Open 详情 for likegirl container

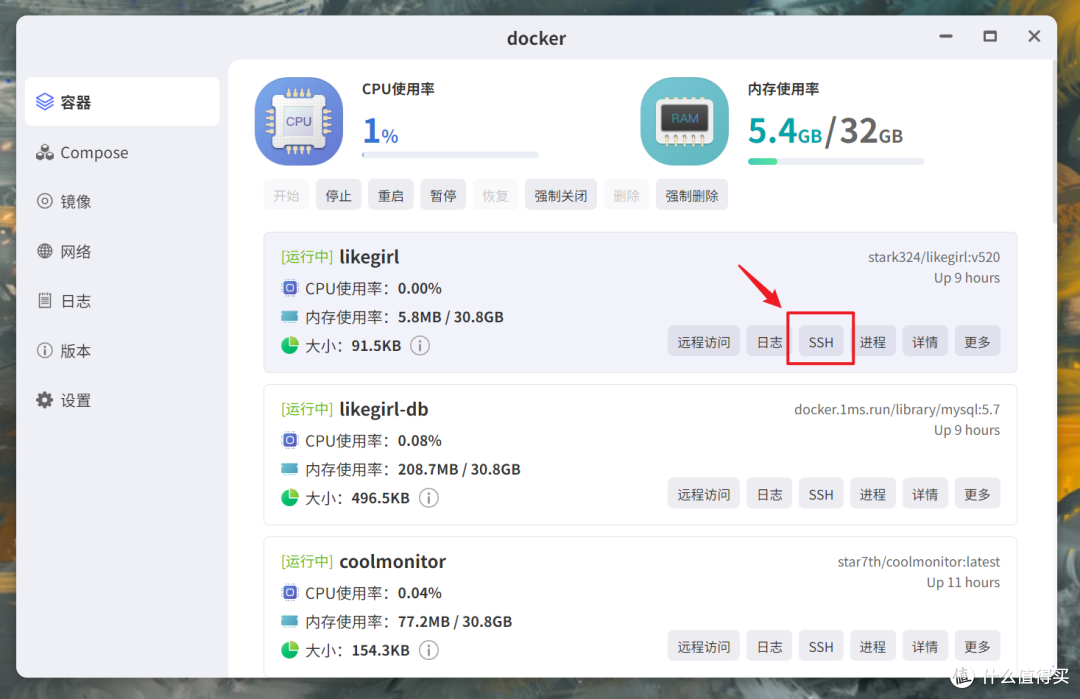925,342
